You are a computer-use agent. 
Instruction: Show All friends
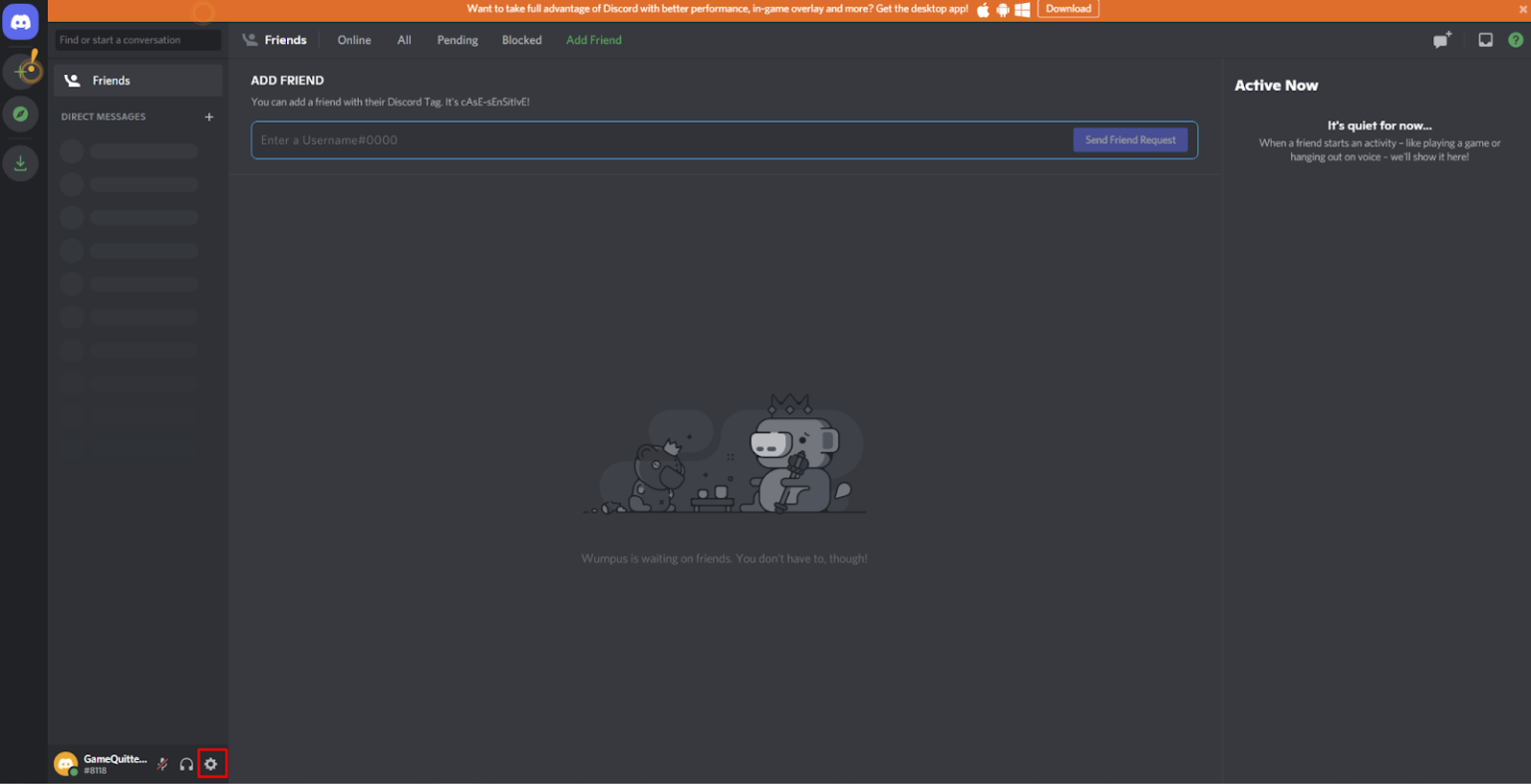pyautogui.click(x=405, y=40)
